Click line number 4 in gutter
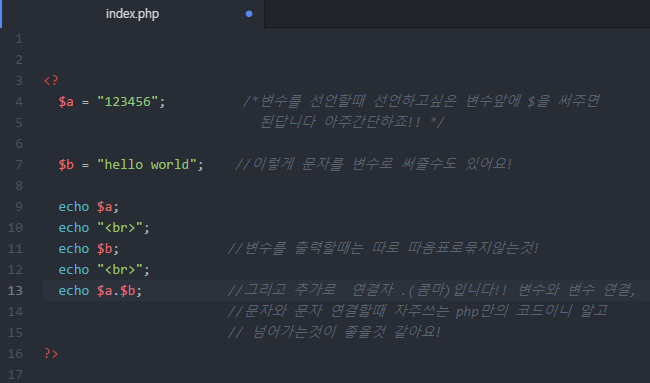Viewport: 650px width, 383px height. coord(19,102)
